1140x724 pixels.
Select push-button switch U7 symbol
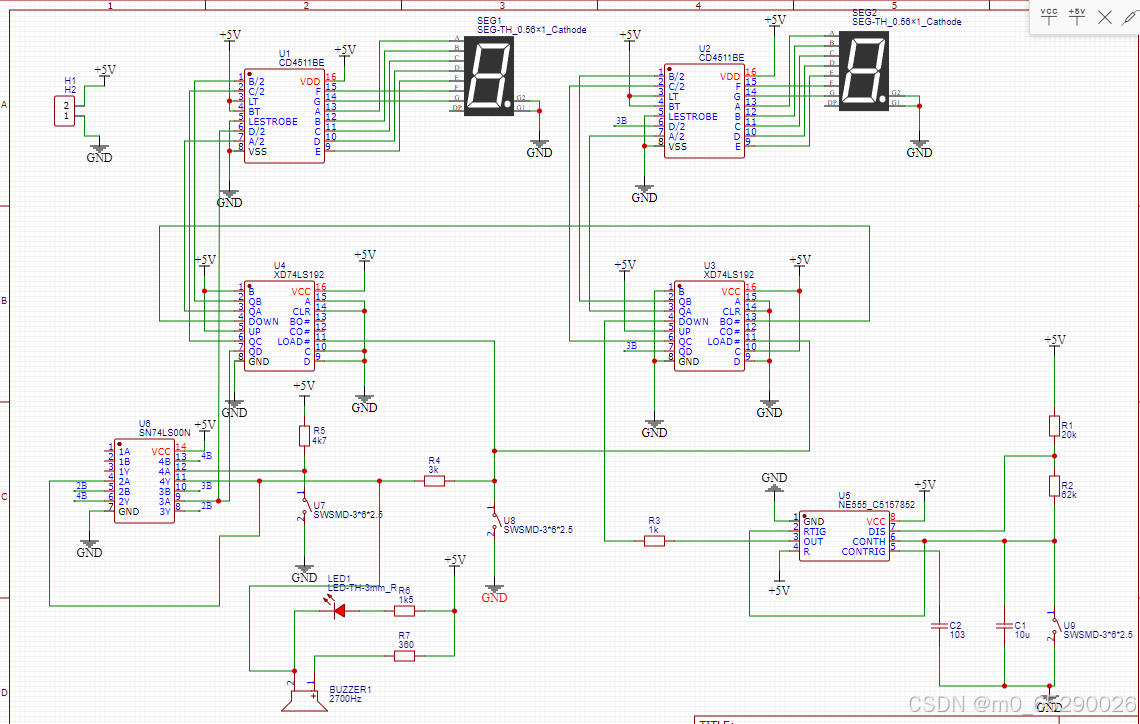coord(305,505)
